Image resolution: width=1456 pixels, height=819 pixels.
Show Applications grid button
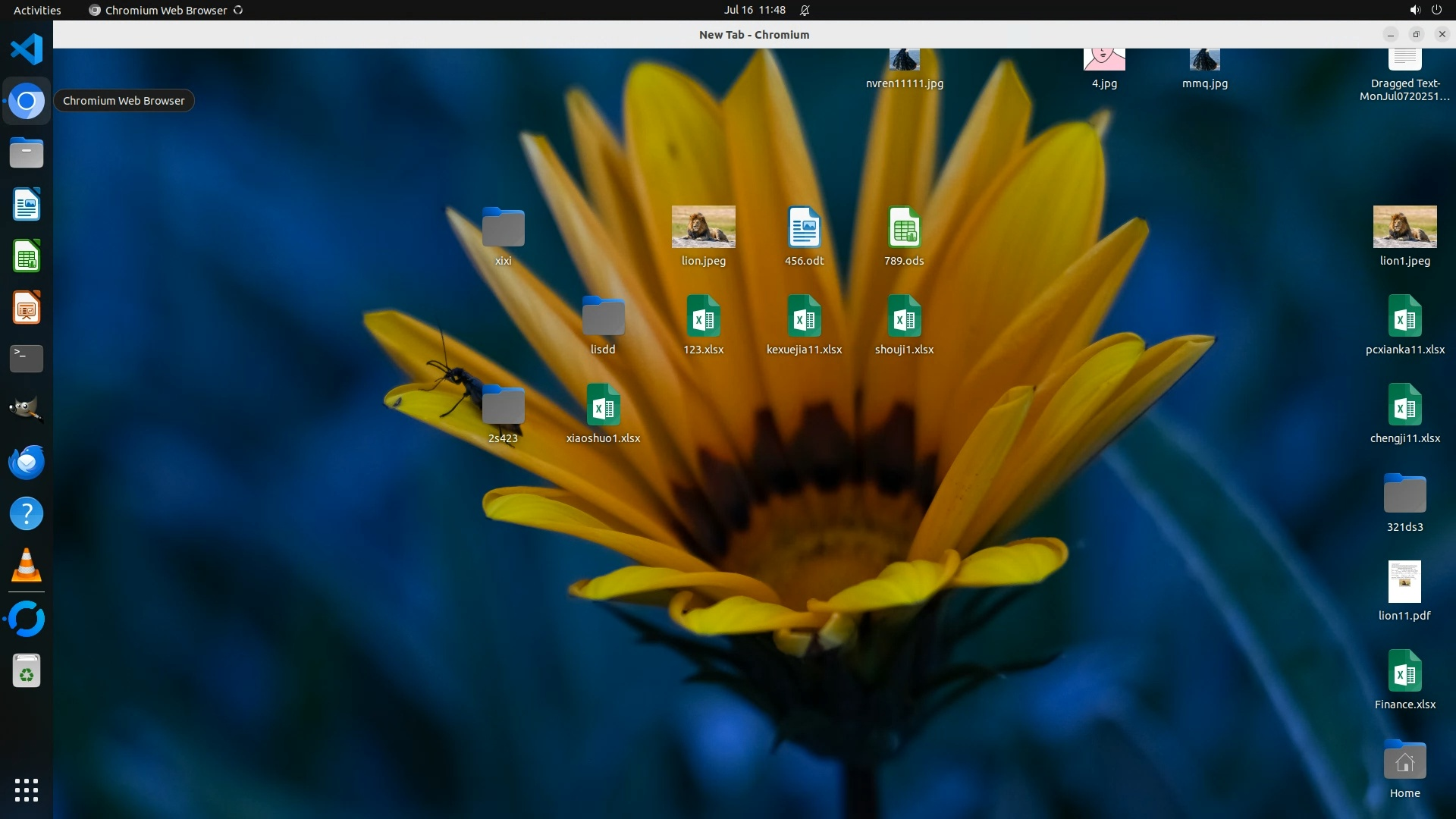click(x=27, y=789)
